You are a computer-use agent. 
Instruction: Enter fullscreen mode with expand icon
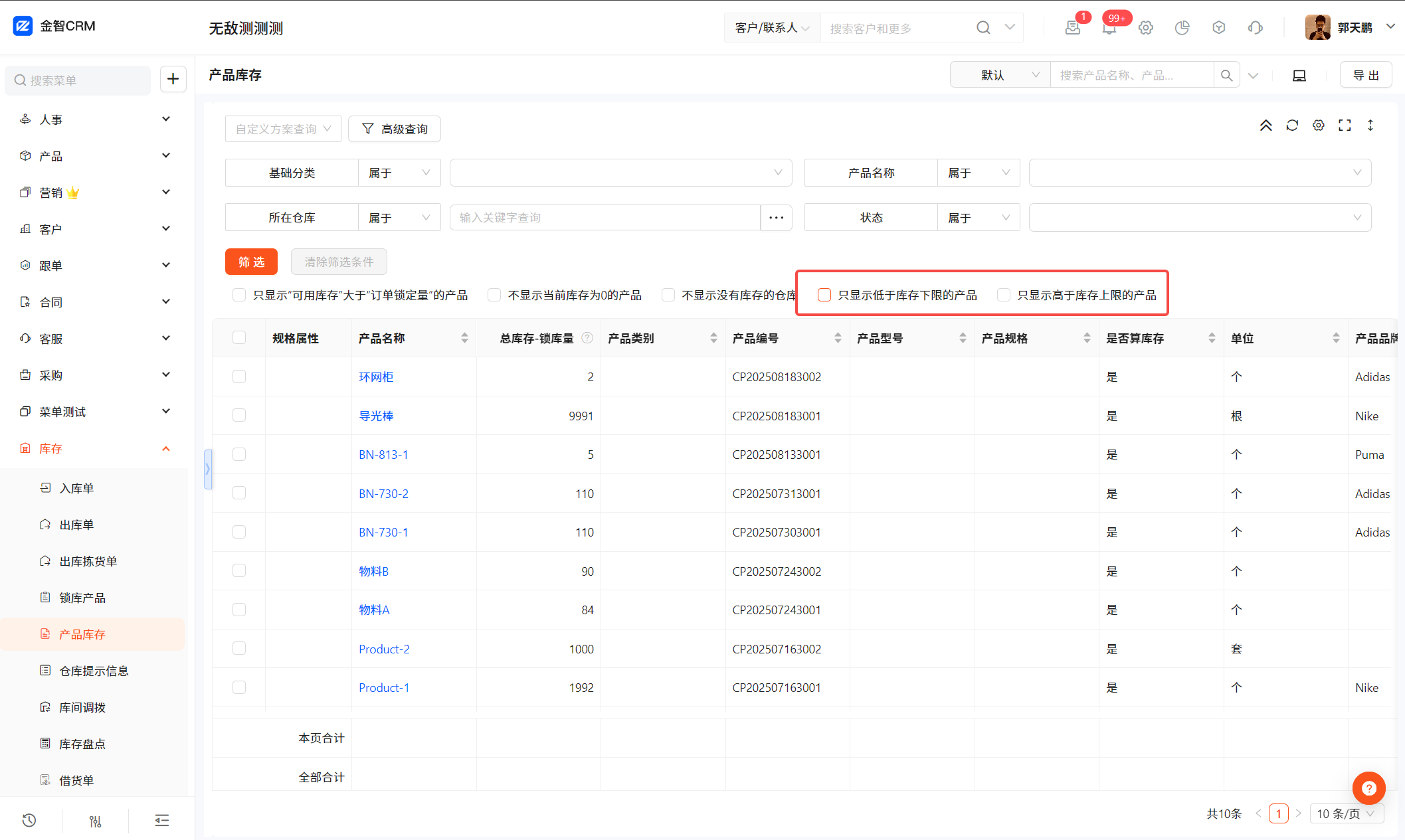click(1345, 126)
